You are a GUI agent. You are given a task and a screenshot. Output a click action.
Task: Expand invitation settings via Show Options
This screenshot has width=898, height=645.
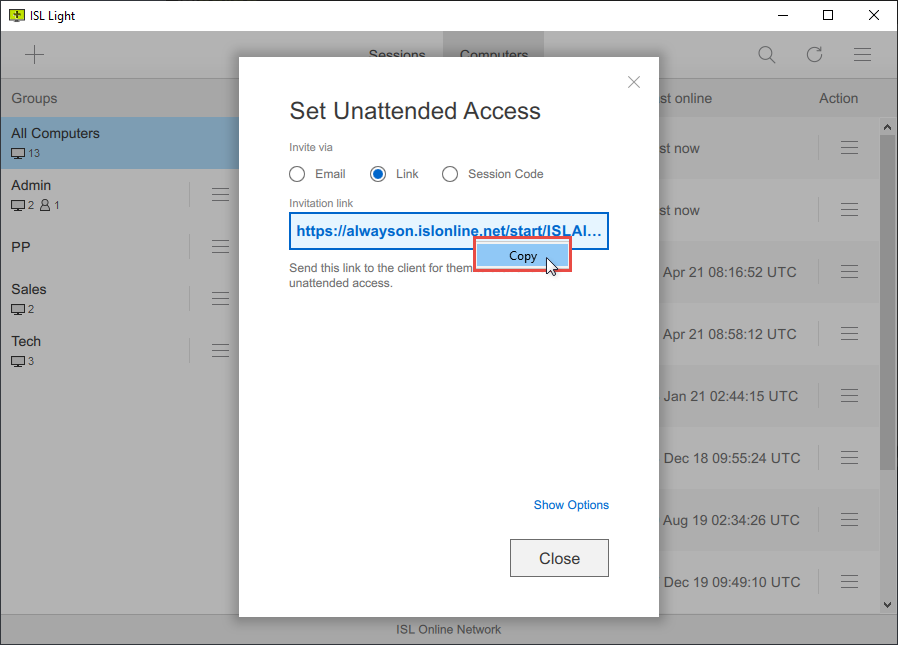571,505
